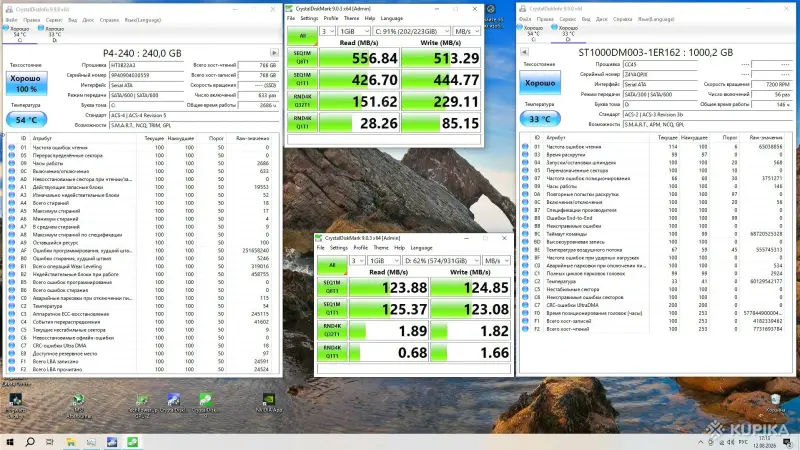Go to previous disk arrow in ST1000DM003 window
This screenshot has width=800, height=450.
(524, 52)
